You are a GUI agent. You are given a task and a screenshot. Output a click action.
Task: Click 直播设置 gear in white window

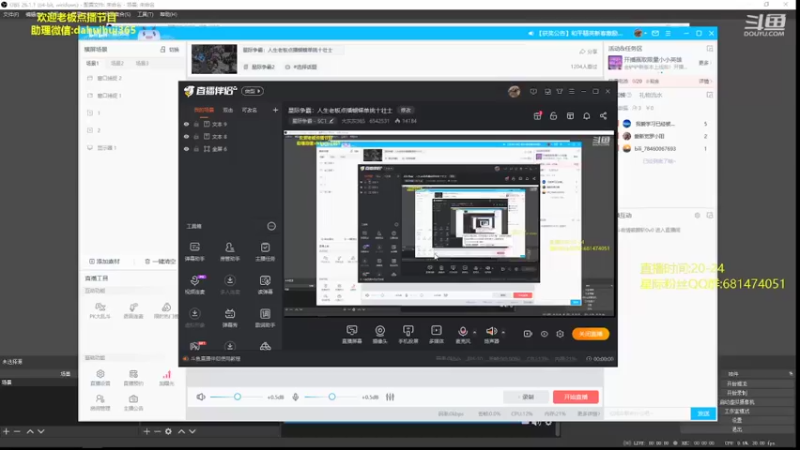click(x=100, y=377)
